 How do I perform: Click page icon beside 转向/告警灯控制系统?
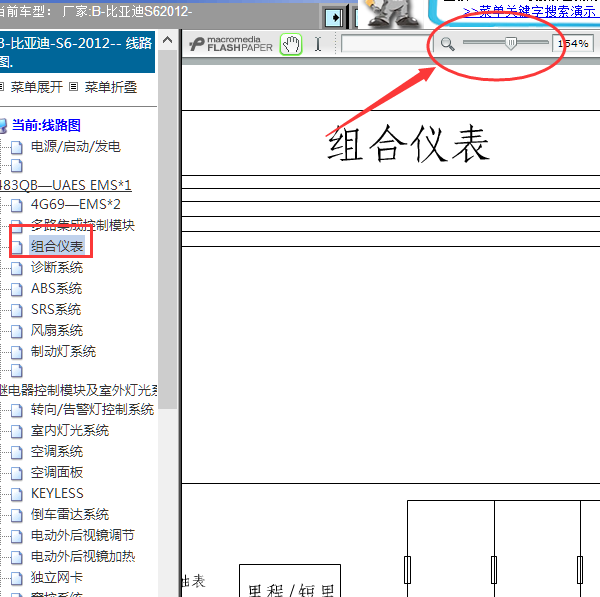coord(16,411)
